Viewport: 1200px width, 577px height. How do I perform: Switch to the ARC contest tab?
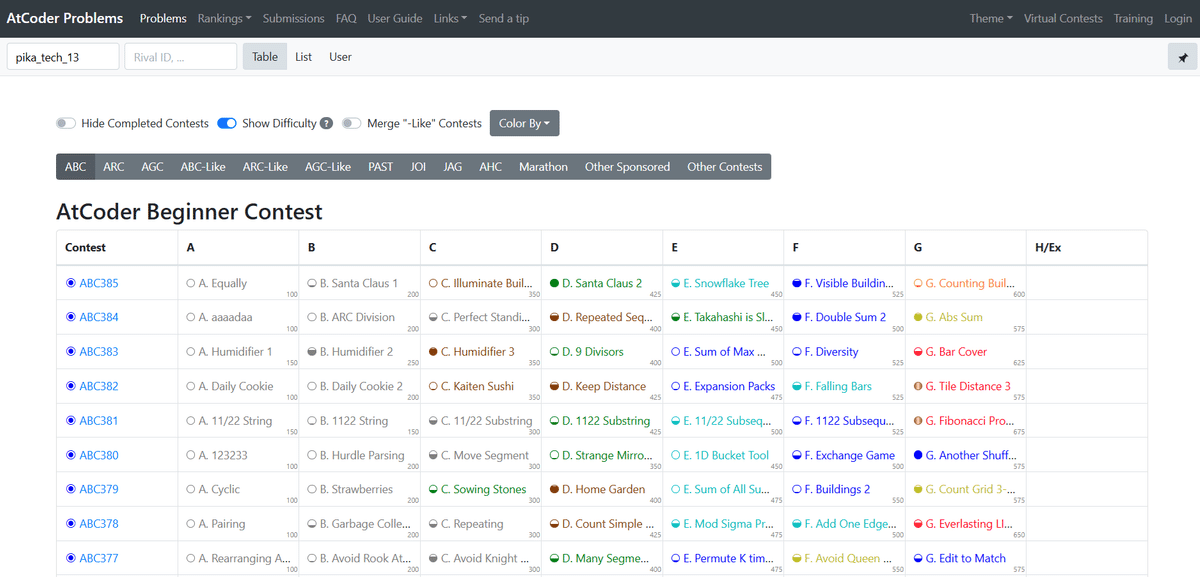[114, 167]
